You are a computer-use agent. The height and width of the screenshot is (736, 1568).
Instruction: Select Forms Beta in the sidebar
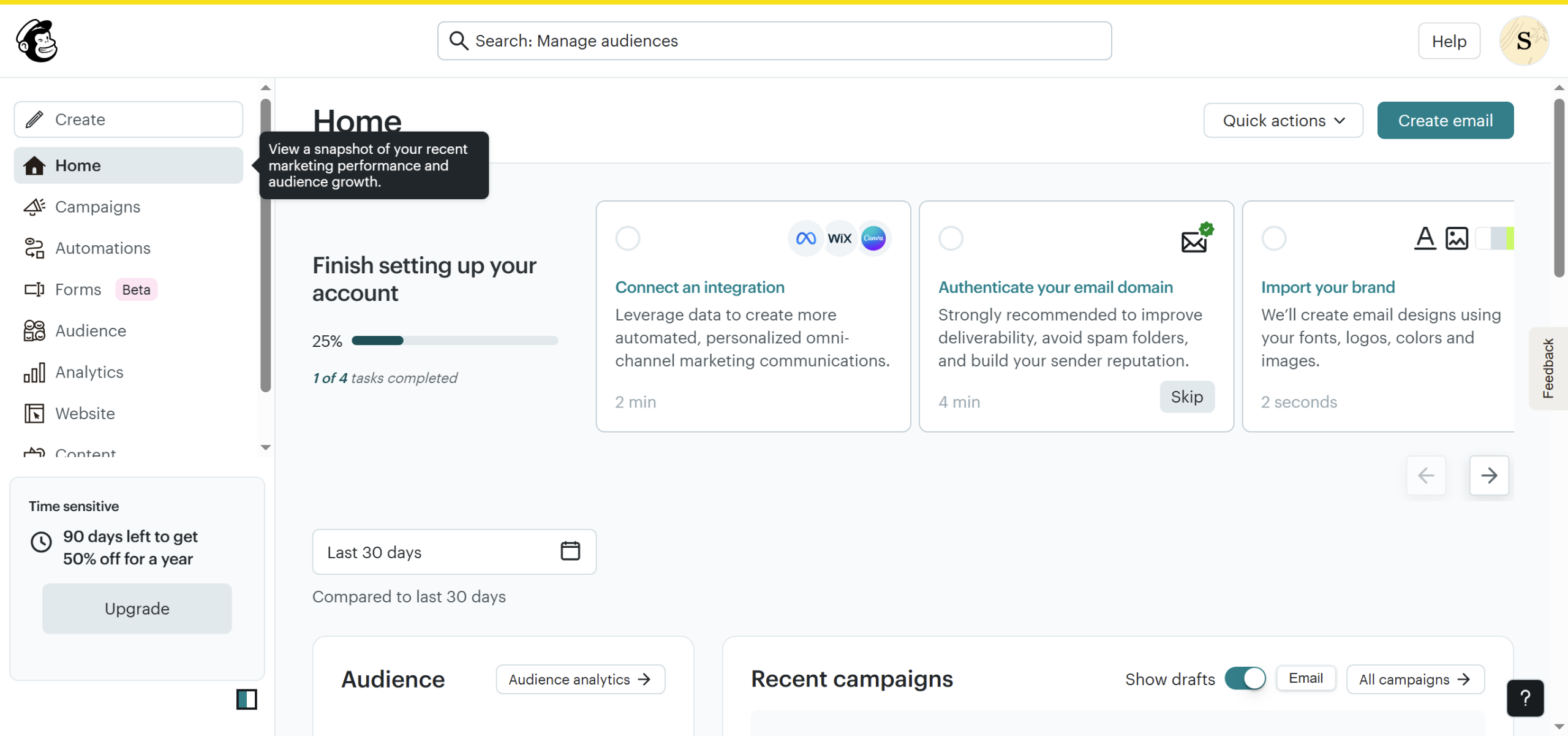point(78,290)
